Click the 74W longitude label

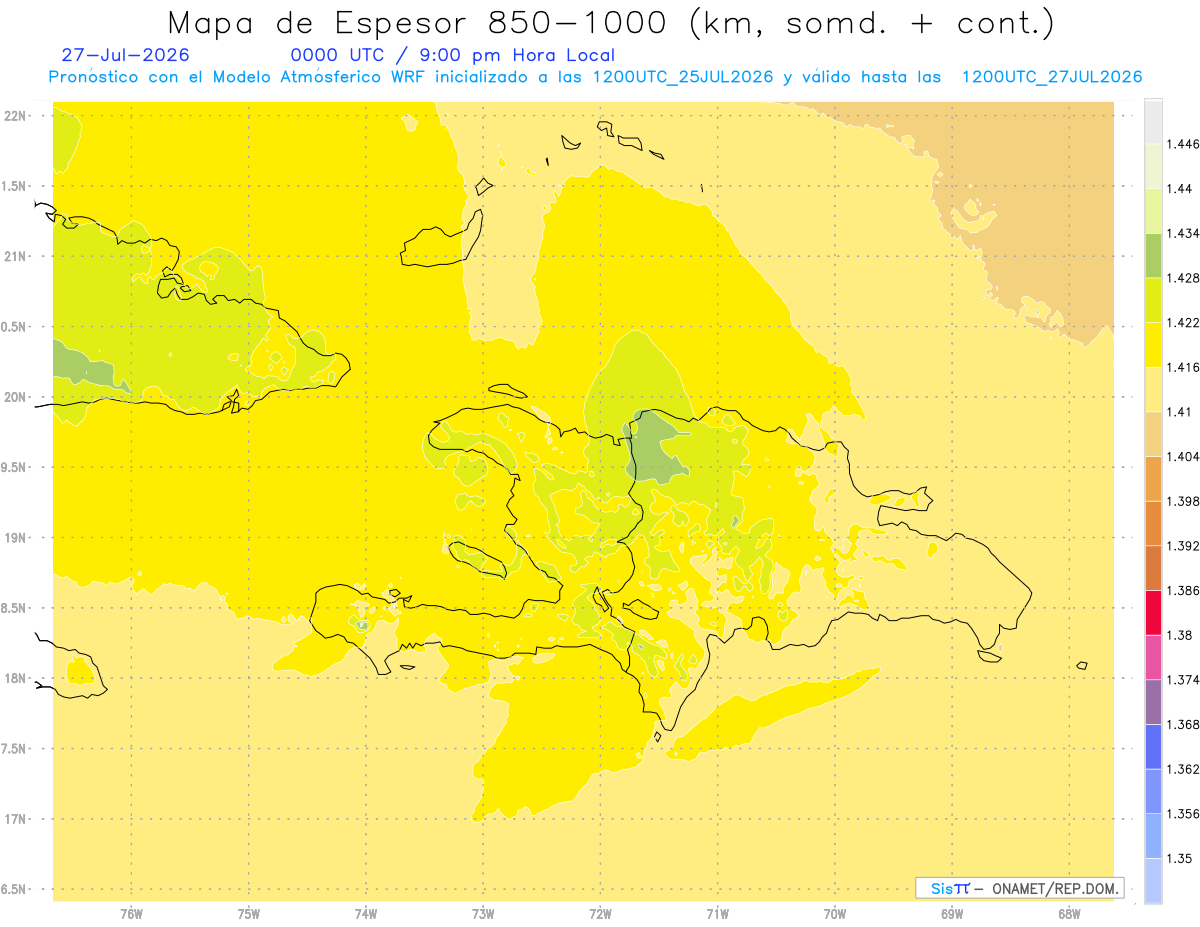365,914
